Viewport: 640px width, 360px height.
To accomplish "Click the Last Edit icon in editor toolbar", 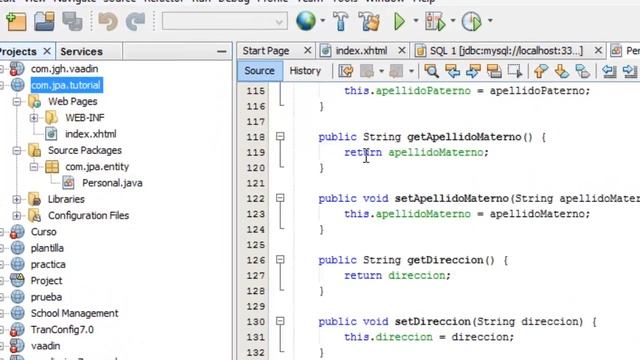I will pos(346,71).
